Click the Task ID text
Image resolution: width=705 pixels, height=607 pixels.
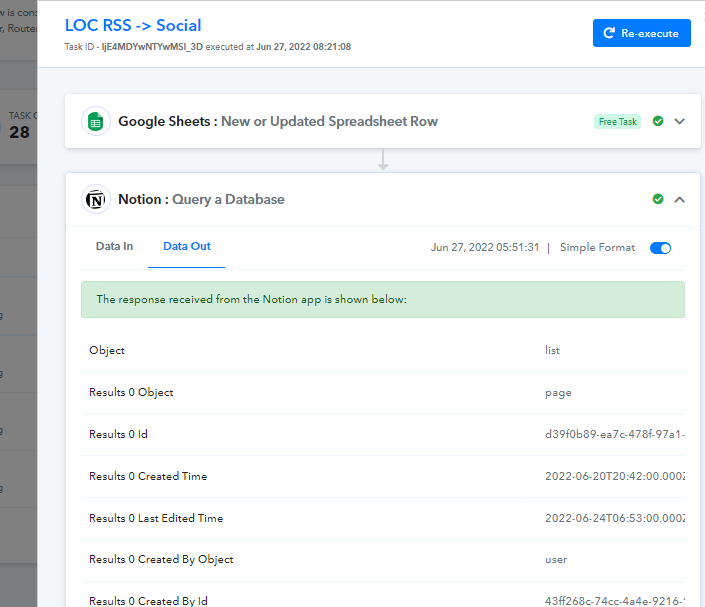(207, 47)
